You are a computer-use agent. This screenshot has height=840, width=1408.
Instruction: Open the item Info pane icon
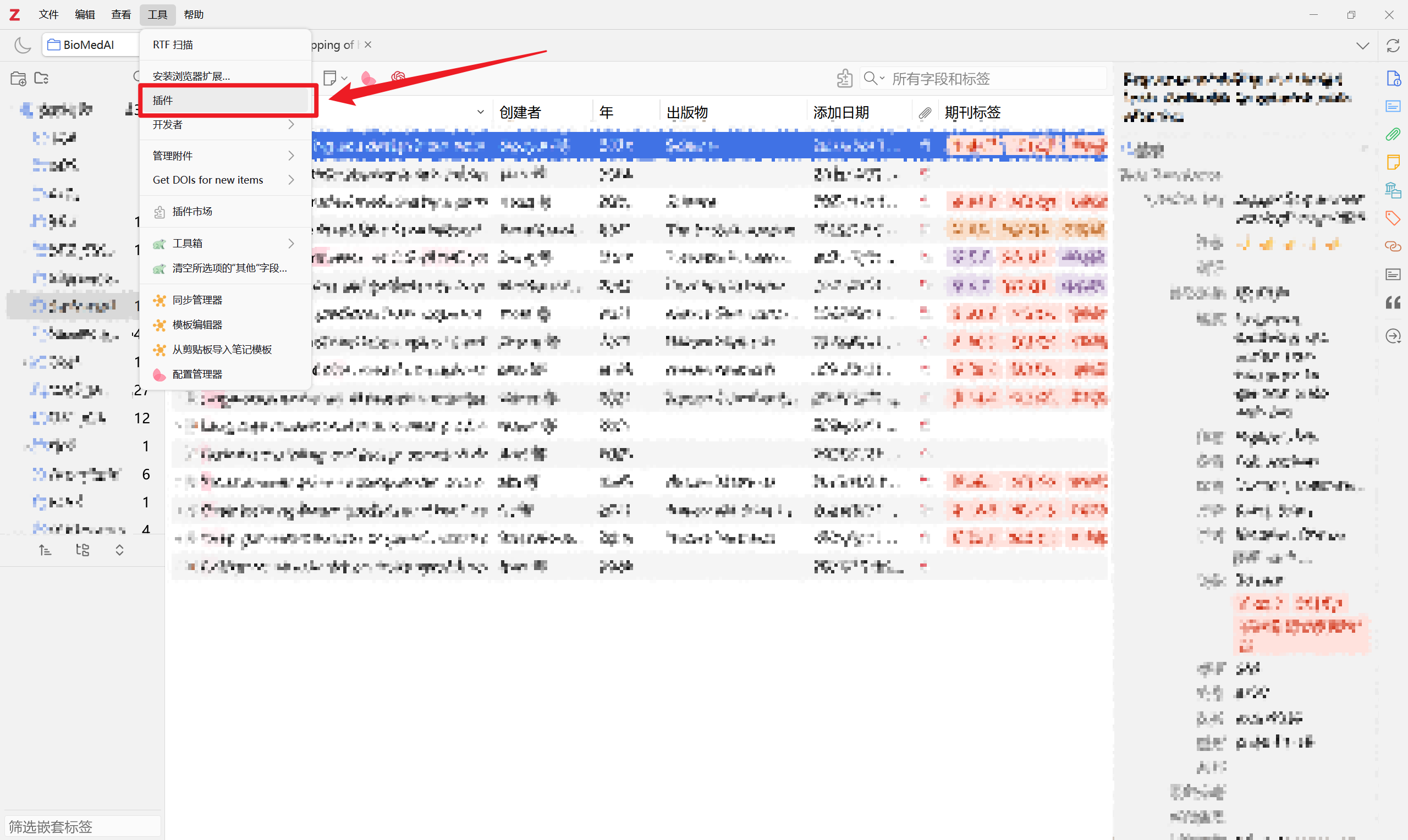(x=1393, y=78)
